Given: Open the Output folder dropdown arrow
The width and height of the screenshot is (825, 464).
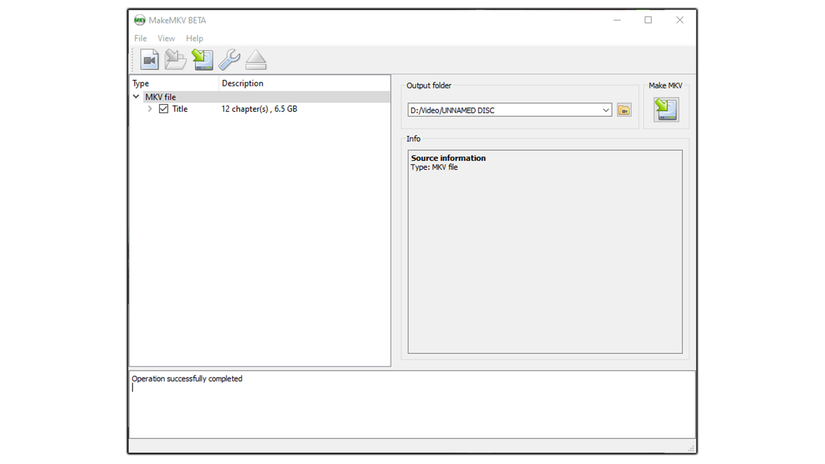Looking at the screenshot, I should click(x=606, y=110).
